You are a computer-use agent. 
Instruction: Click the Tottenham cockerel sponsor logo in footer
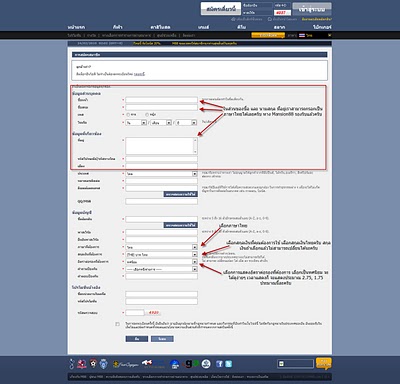[72, 364]
